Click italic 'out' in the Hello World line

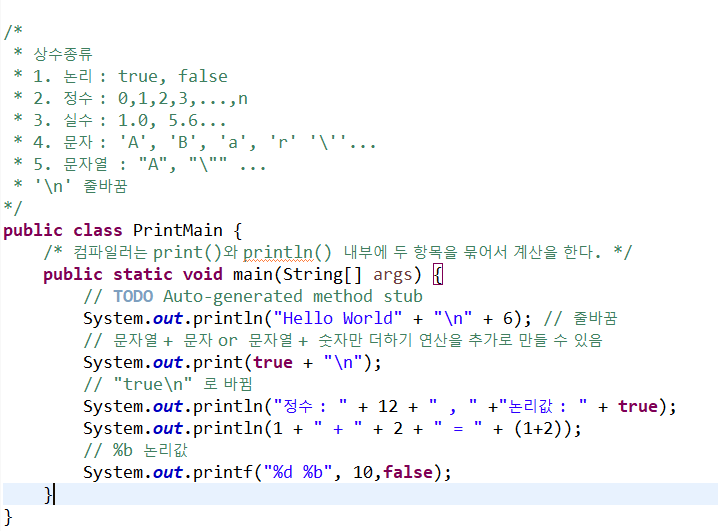click(168, 319)
